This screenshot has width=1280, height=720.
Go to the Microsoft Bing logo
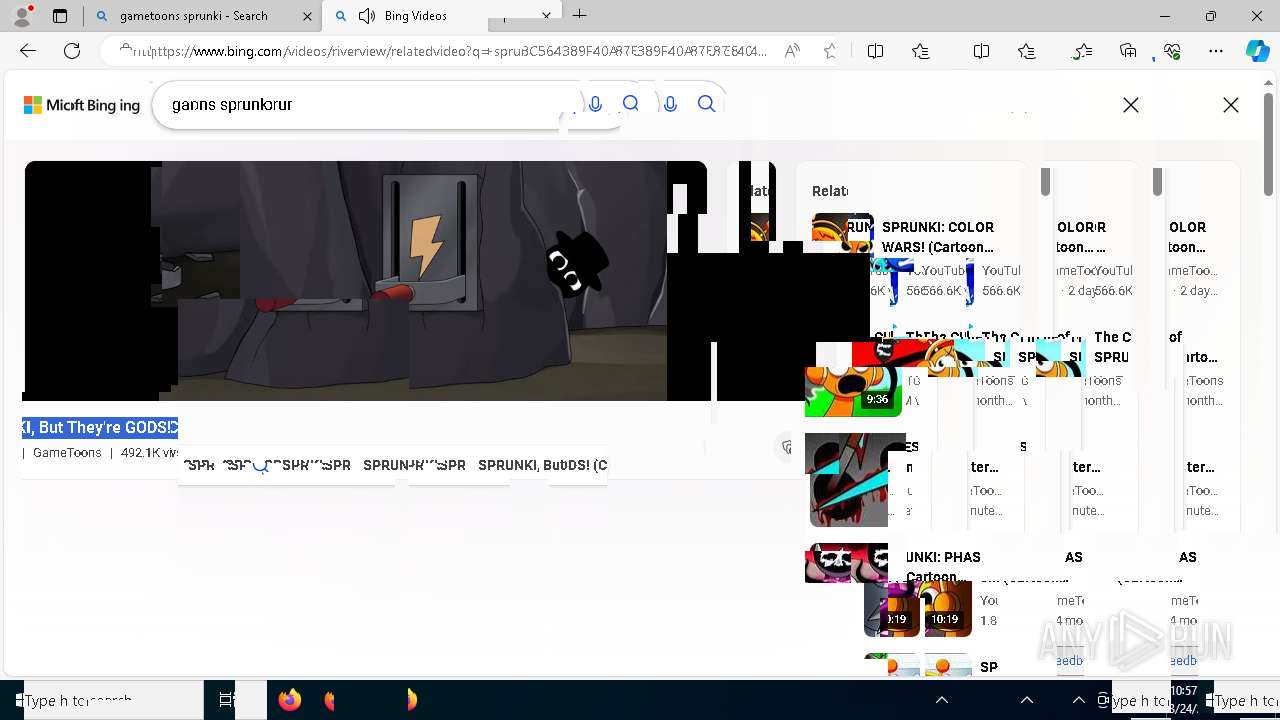[82, 105]
